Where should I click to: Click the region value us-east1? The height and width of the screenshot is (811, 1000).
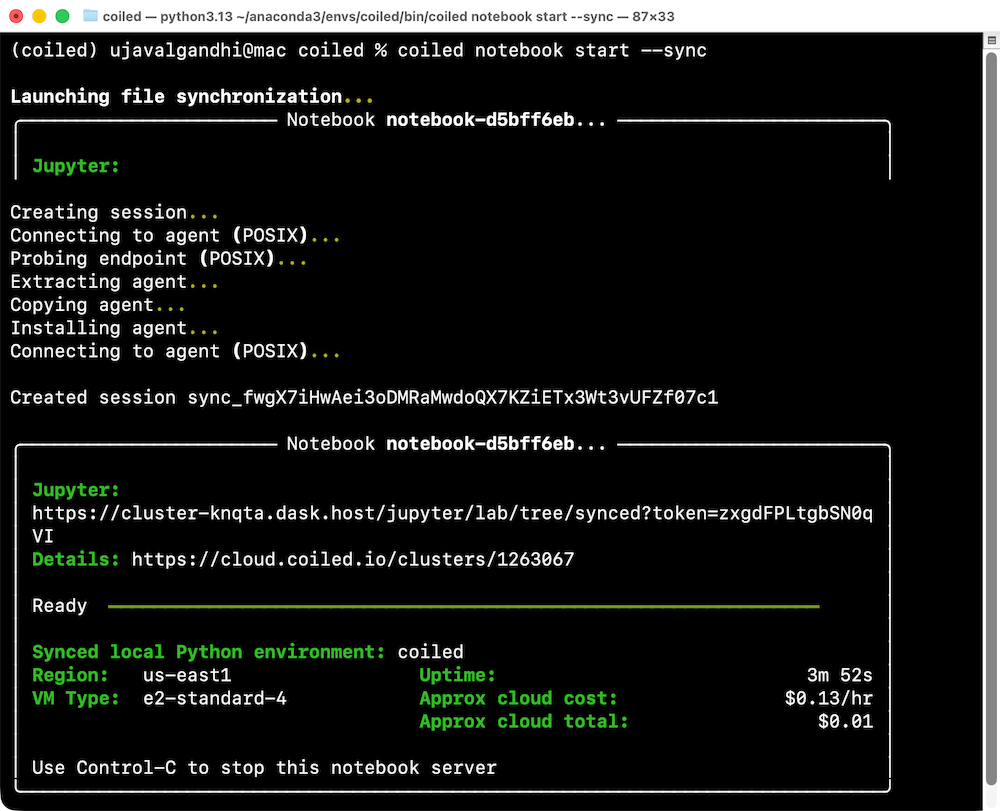tap(187, 675)
